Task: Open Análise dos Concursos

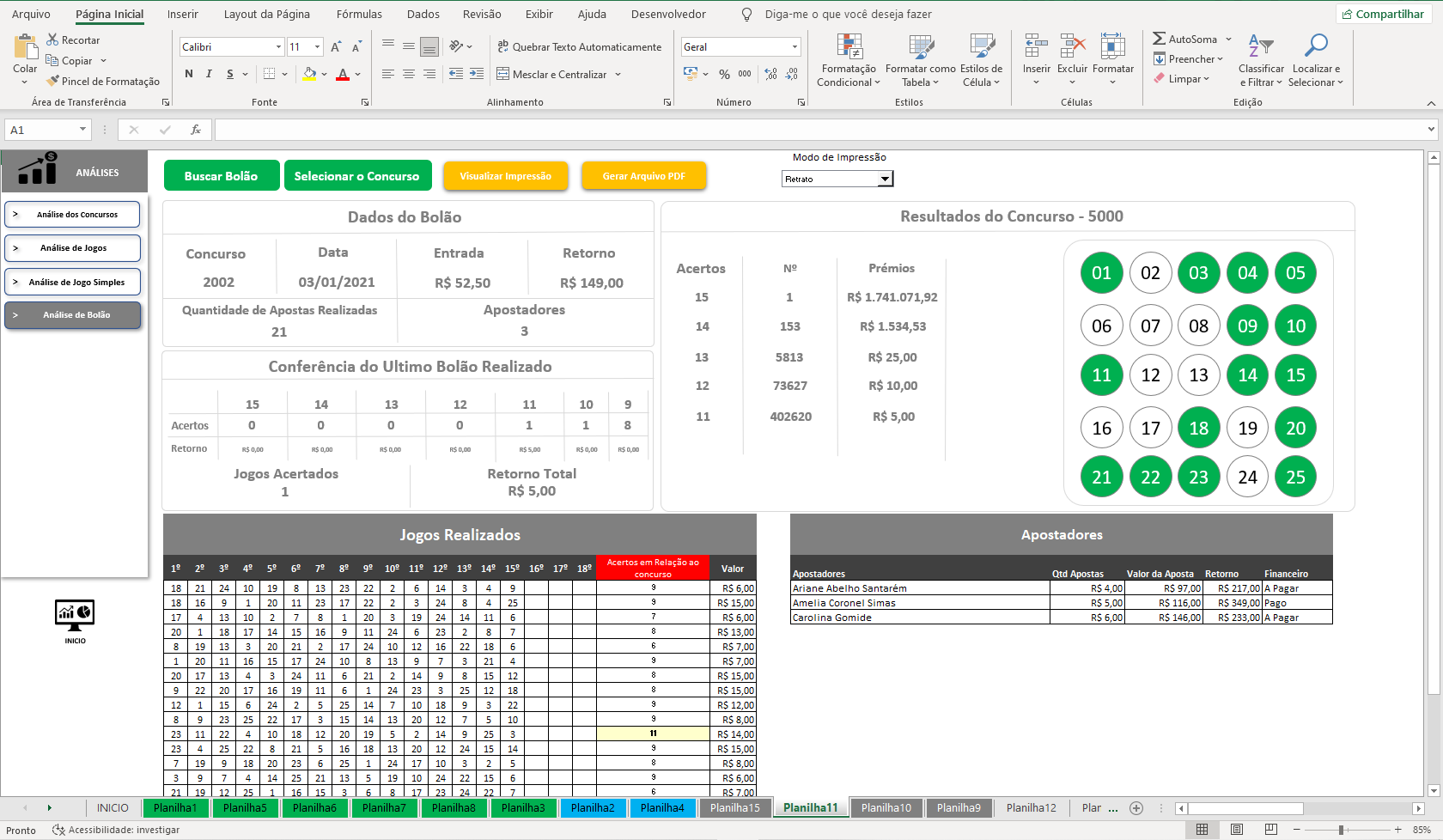Action: [x=72, y=214]
